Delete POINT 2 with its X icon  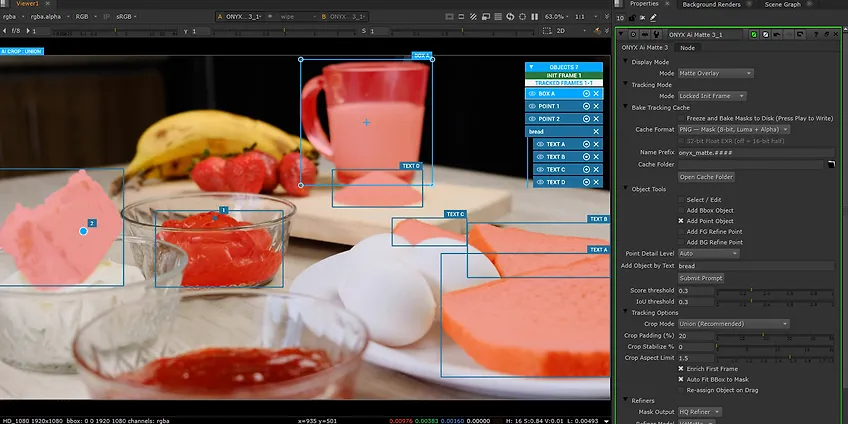pos(597,119)
